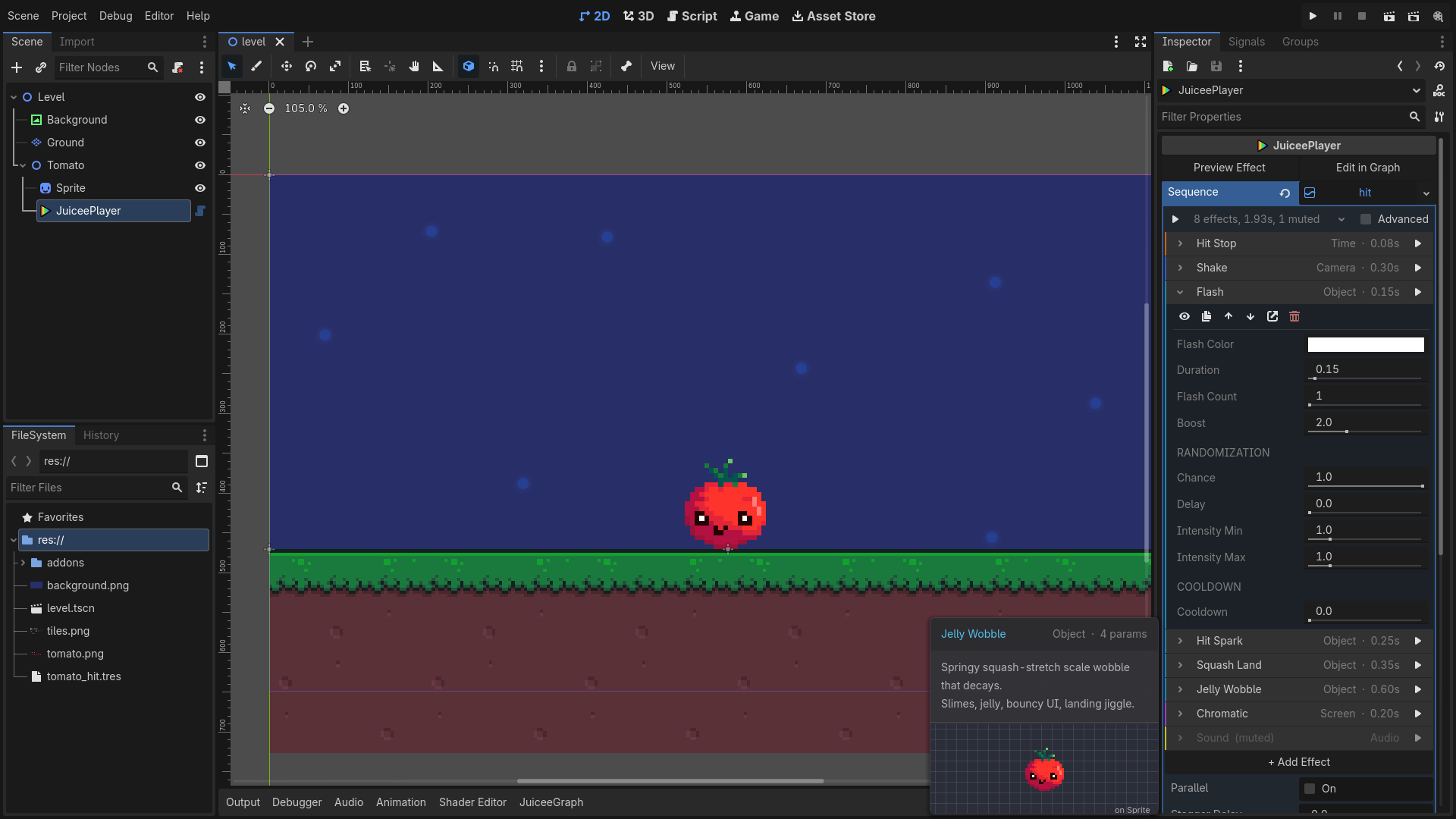Expand the Hit Stop effect
The height and width of the screenshot is (819, 1456).
[1180, 243]
